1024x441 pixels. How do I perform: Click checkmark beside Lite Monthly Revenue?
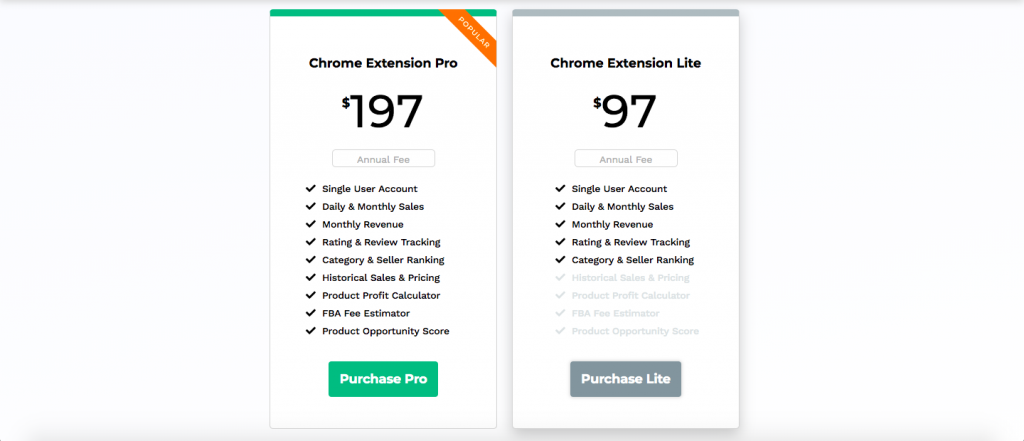[x=560, y=224]
